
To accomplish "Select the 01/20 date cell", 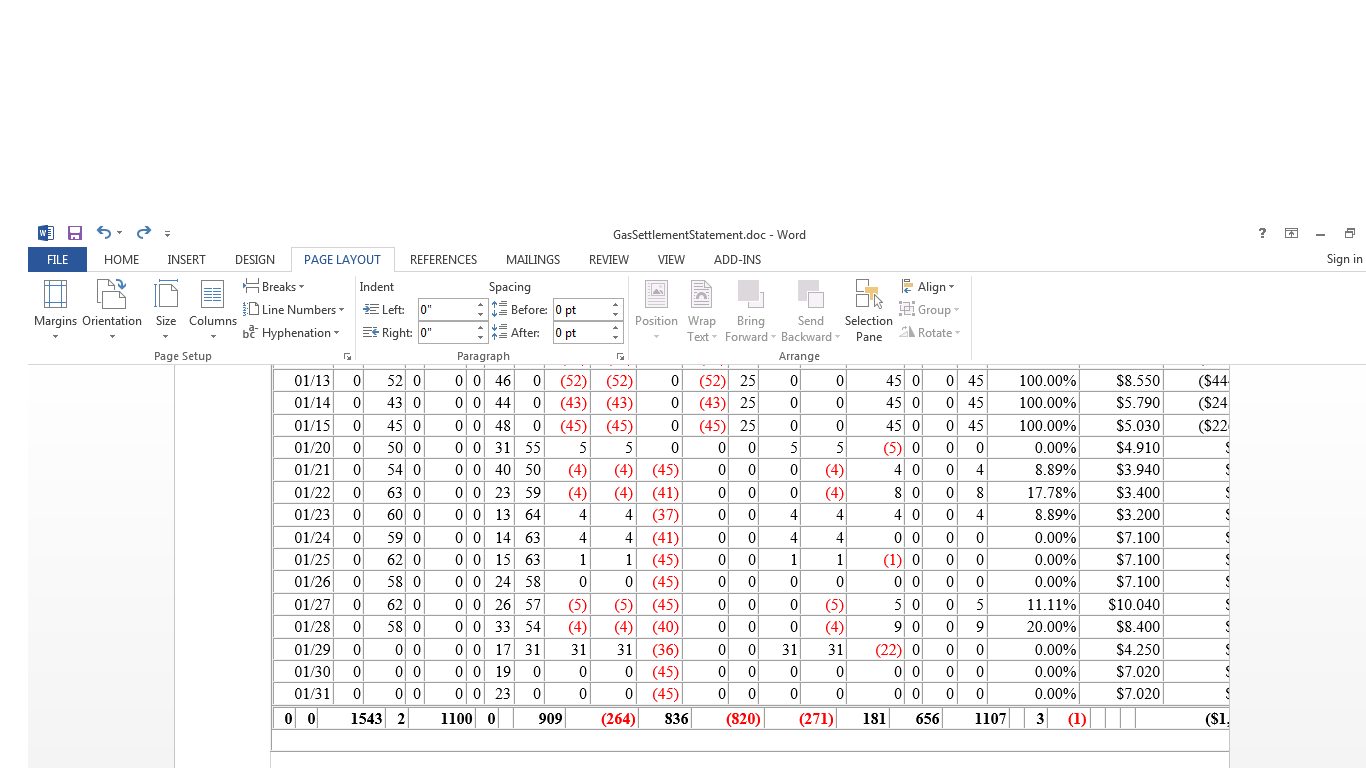I will click(x=312, y=448).
